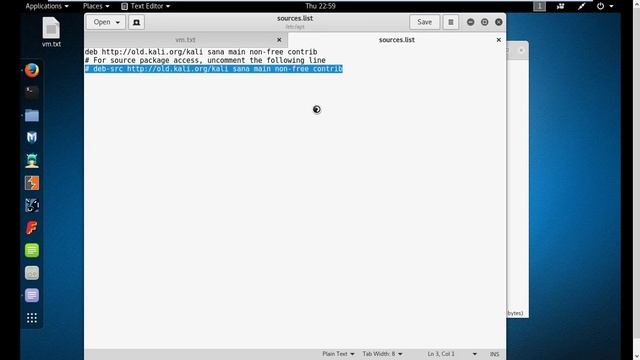640x360 pixels.
Task: Open vm.txt desktop file icon
Action: click(51, 32)
